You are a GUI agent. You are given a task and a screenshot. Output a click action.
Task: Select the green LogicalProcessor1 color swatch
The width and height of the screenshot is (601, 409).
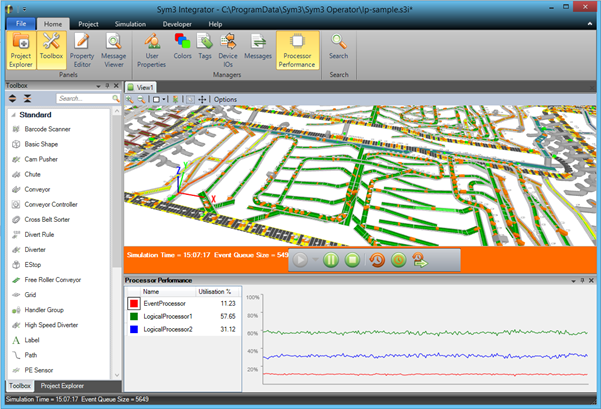134,316
